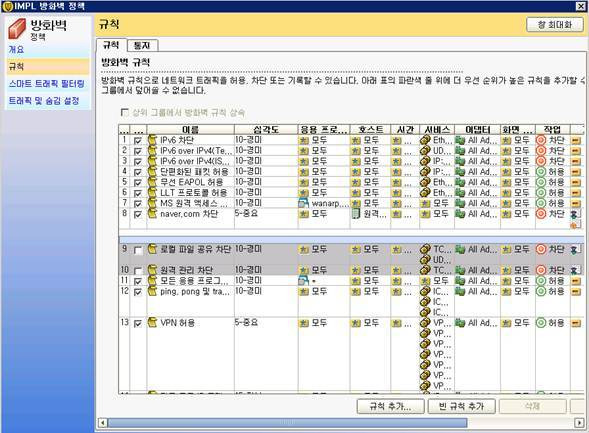Viewport: 589px width, 433px height.
Task: Click the 작업 column header
Action: point(553,130)
